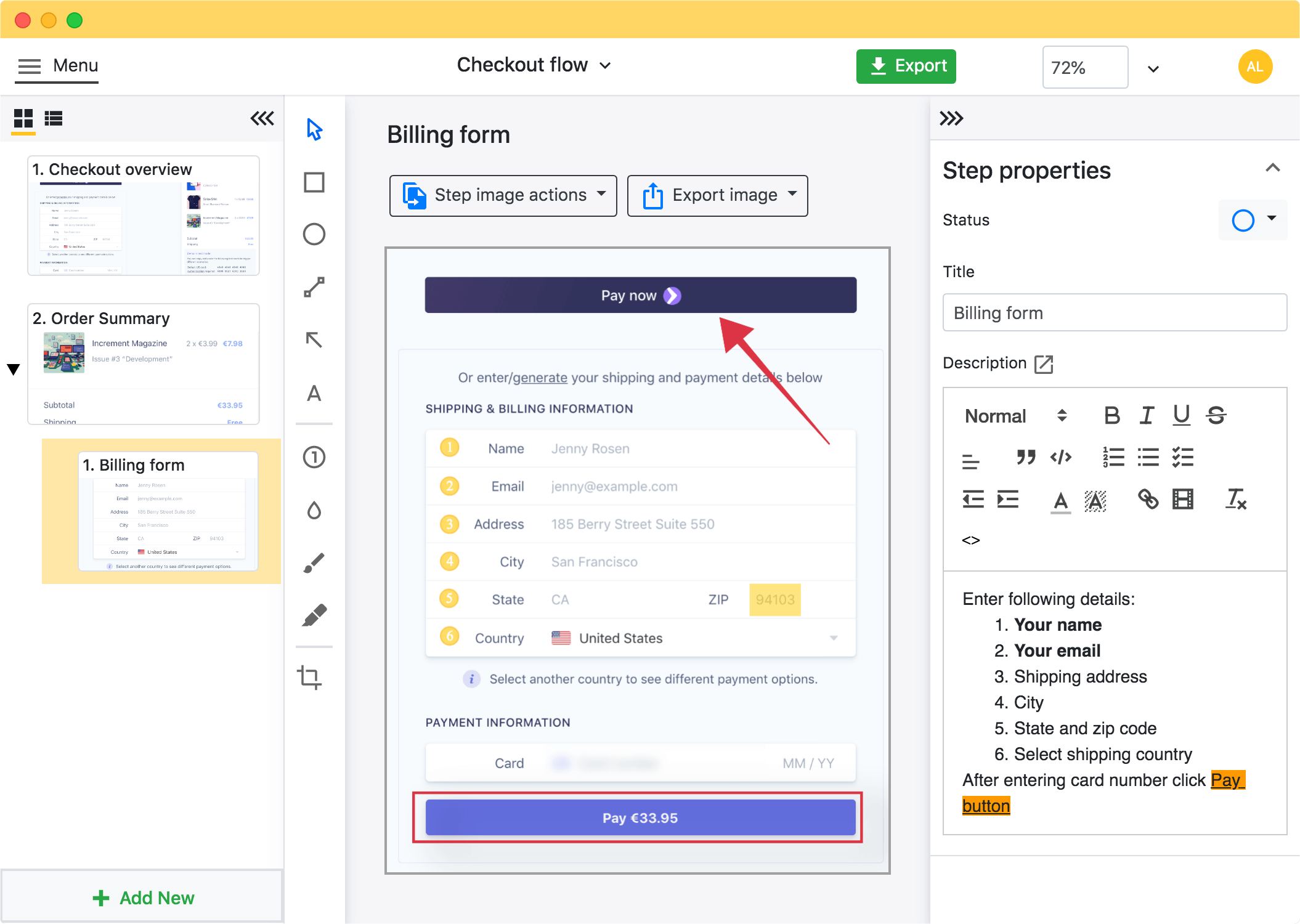Viewport: 1300px width, 924px height.
Task: Switch to grid thumbnail view
Action: tap(23, 118)
